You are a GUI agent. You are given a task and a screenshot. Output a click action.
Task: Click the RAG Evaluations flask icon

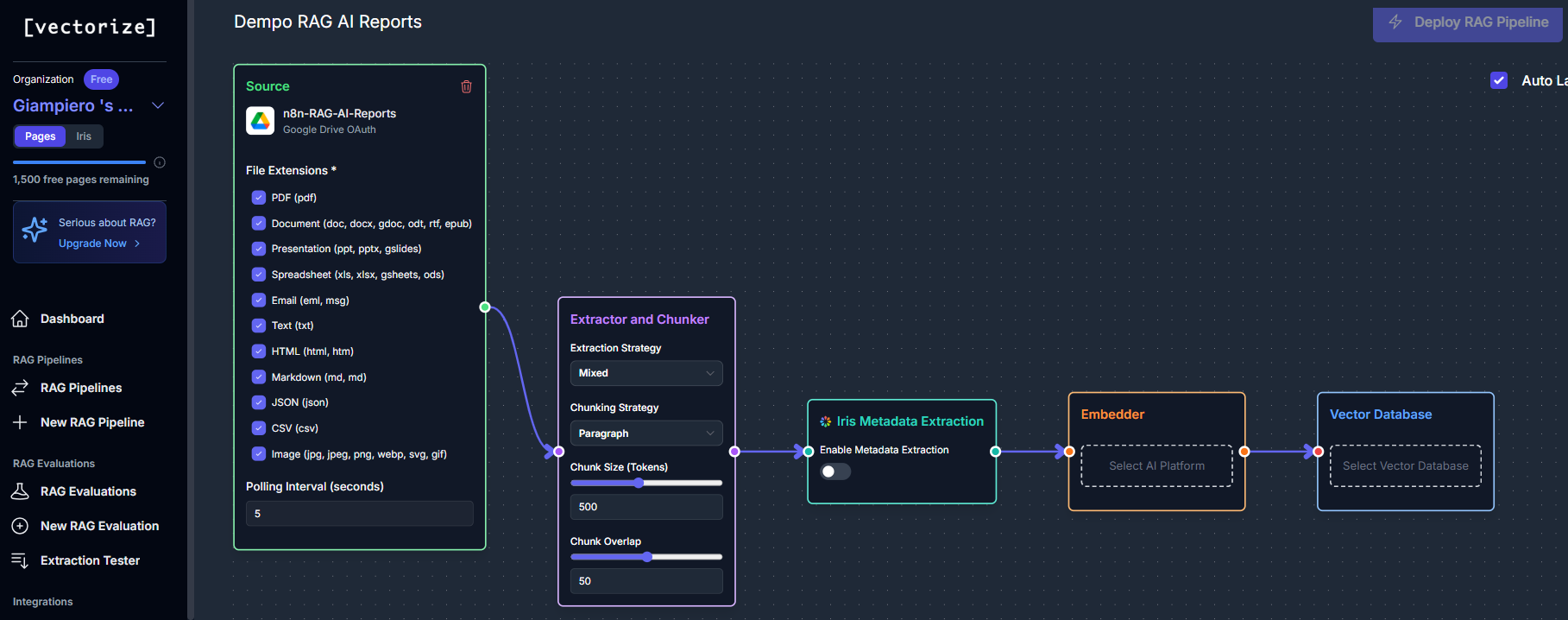coord(20,491)
